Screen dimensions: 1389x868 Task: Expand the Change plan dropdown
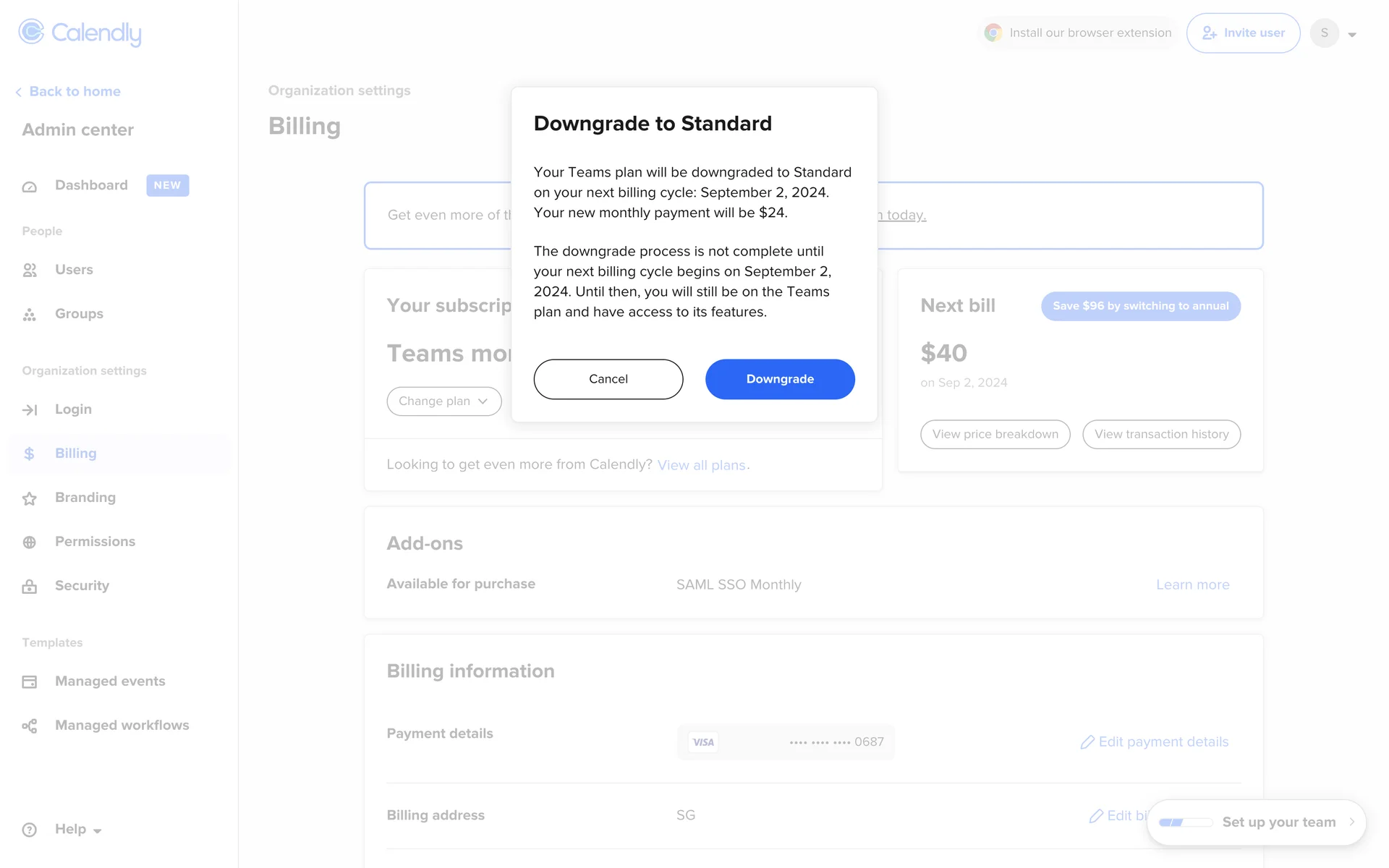[x=443, y=401]
